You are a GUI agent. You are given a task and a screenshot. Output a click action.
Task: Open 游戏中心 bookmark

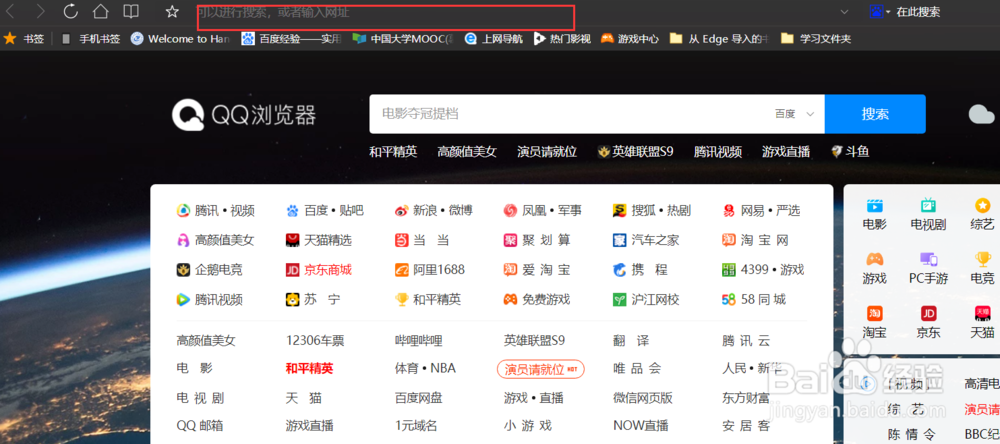[629, 39]
